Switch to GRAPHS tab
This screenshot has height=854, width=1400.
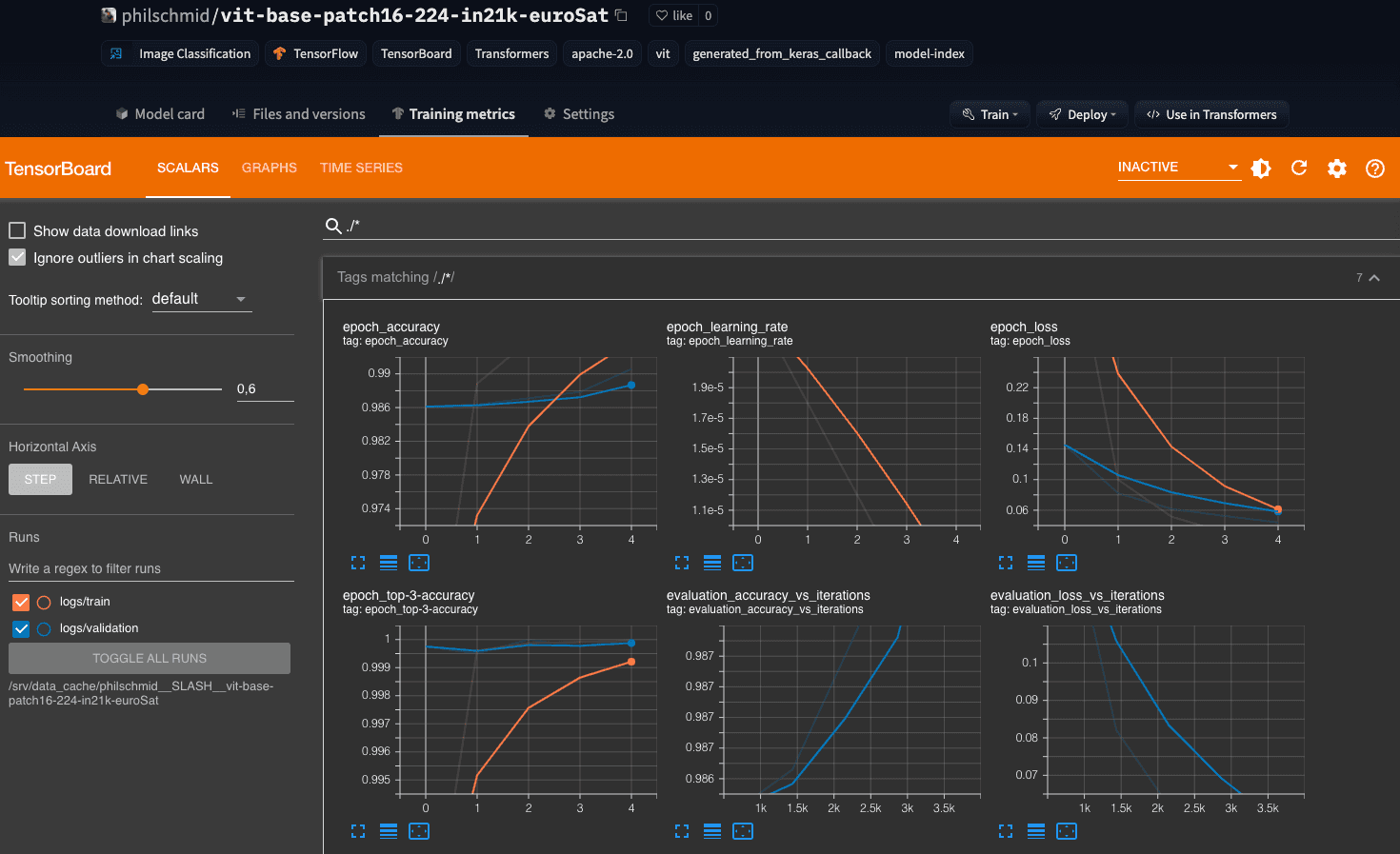[x=270, y=168]
